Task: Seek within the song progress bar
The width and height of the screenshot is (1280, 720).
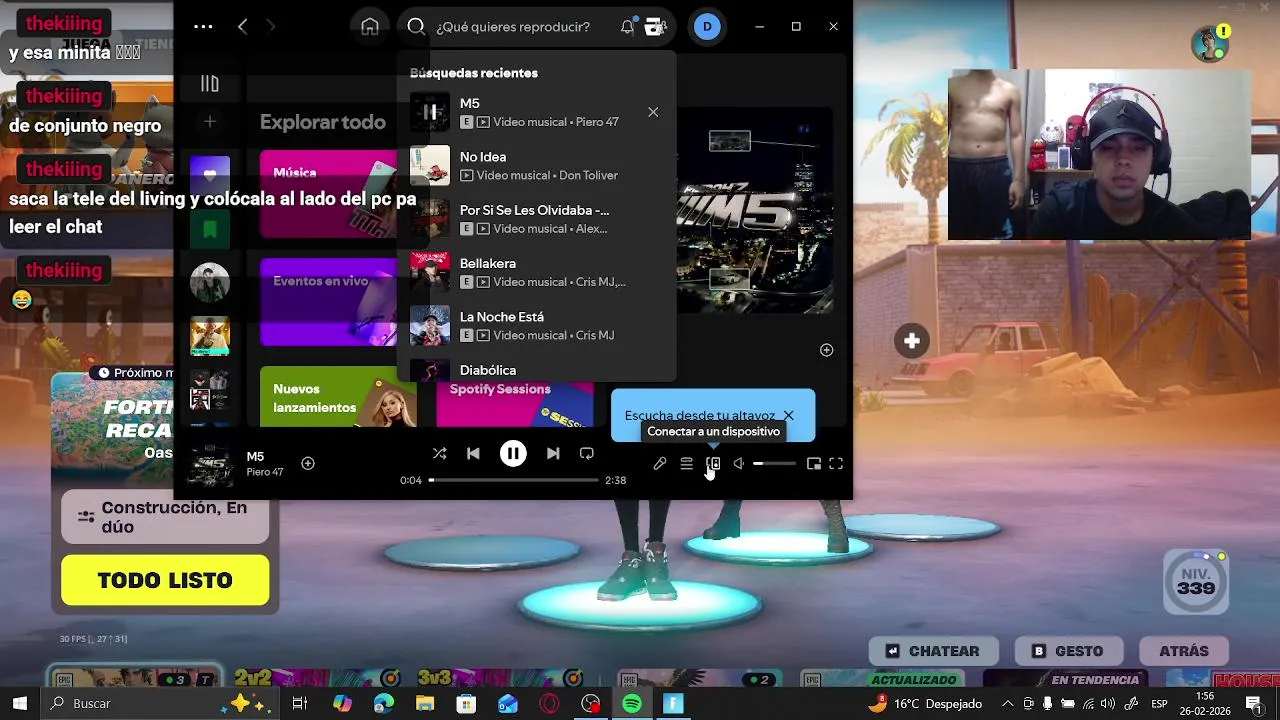Action: coord(514,480)
